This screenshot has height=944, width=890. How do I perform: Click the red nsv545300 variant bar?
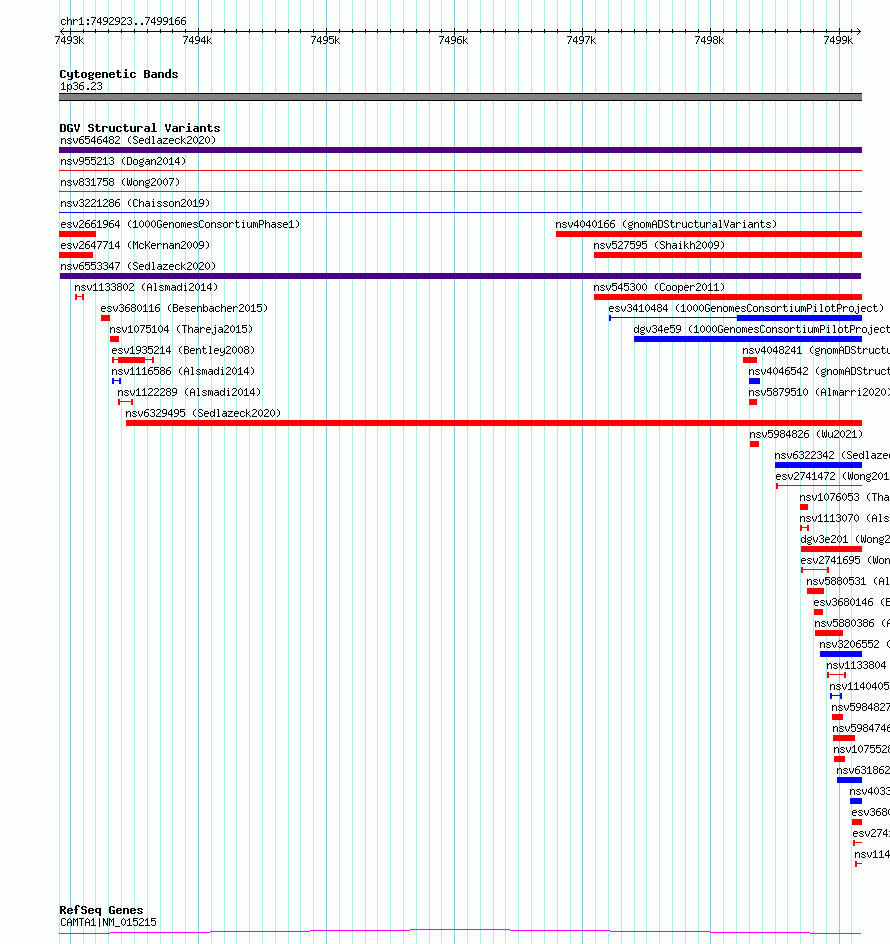[728, 297]
